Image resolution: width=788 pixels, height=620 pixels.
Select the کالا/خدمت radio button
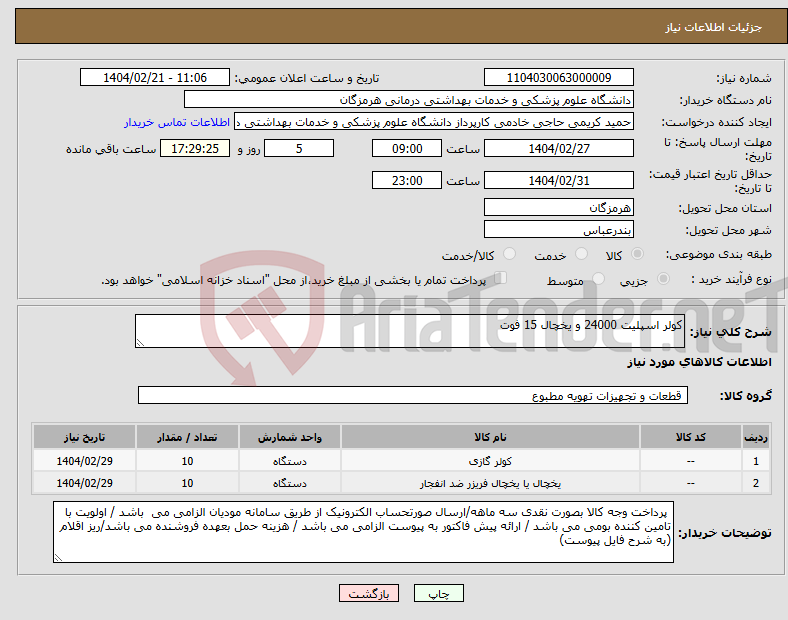[x=510, y=254]
